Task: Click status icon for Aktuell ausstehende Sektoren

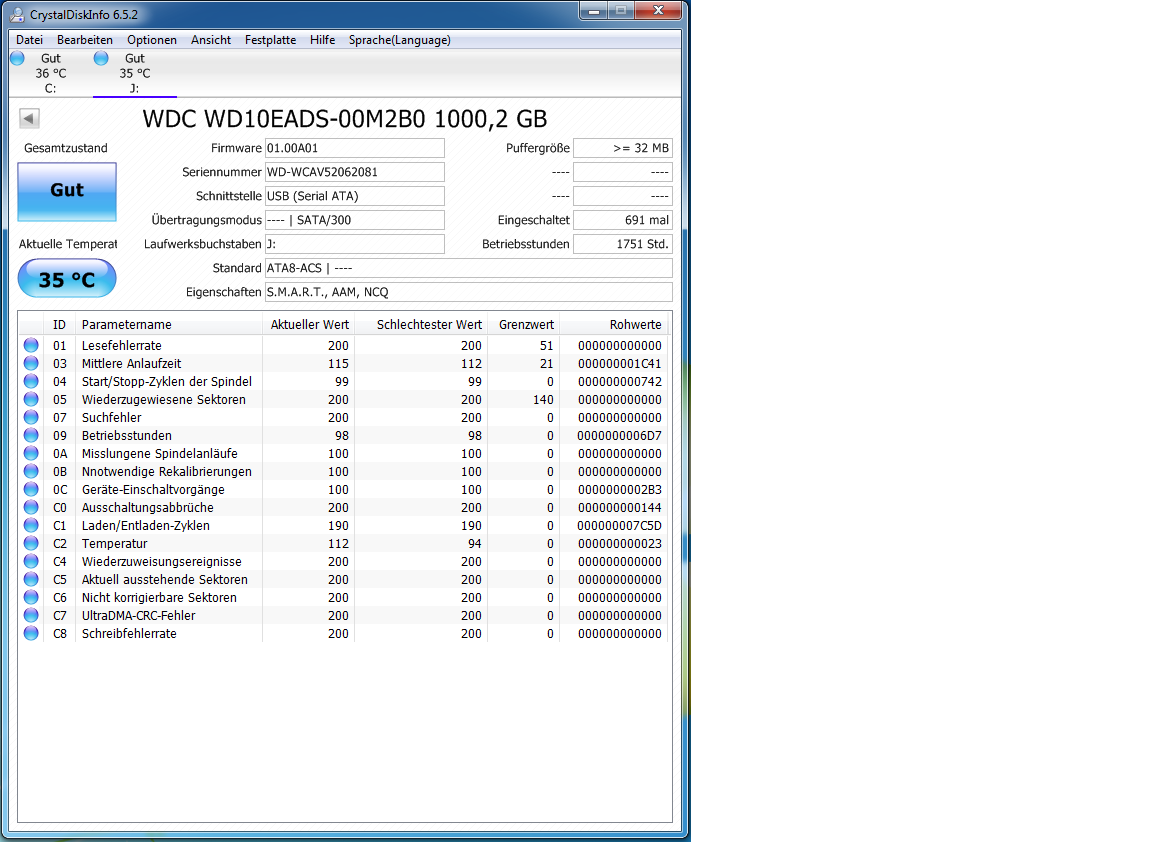Action: click(x=31, y=579)
